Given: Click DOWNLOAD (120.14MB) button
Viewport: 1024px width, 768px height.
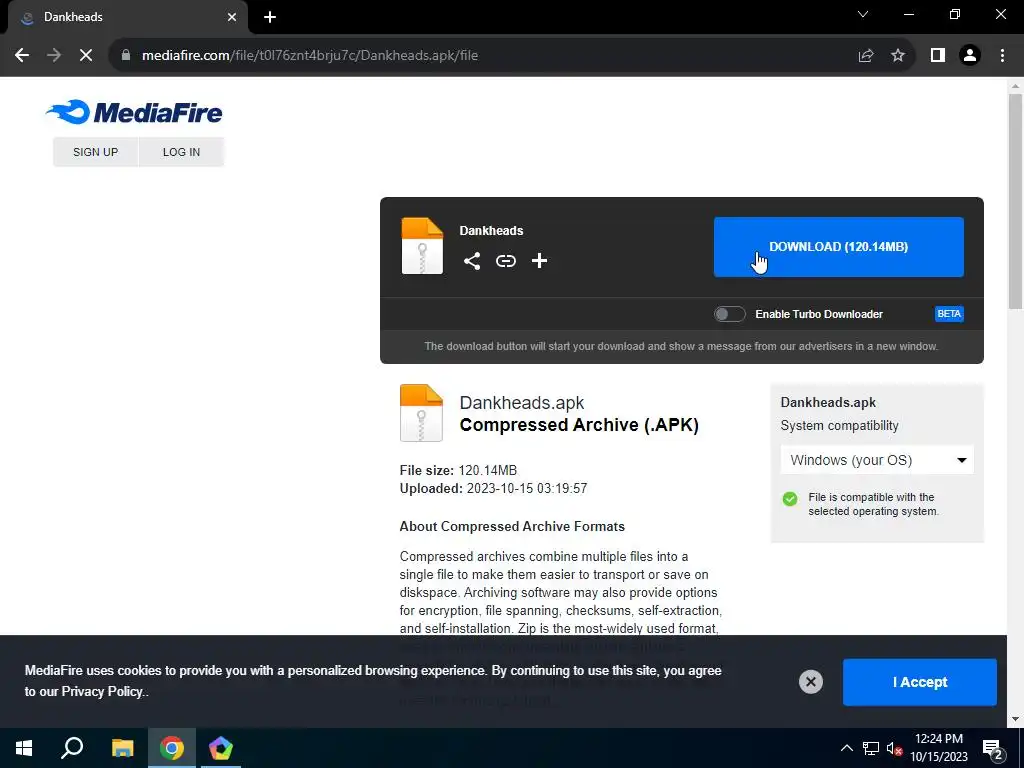Looking at the screenshot, I should [839, 247].
